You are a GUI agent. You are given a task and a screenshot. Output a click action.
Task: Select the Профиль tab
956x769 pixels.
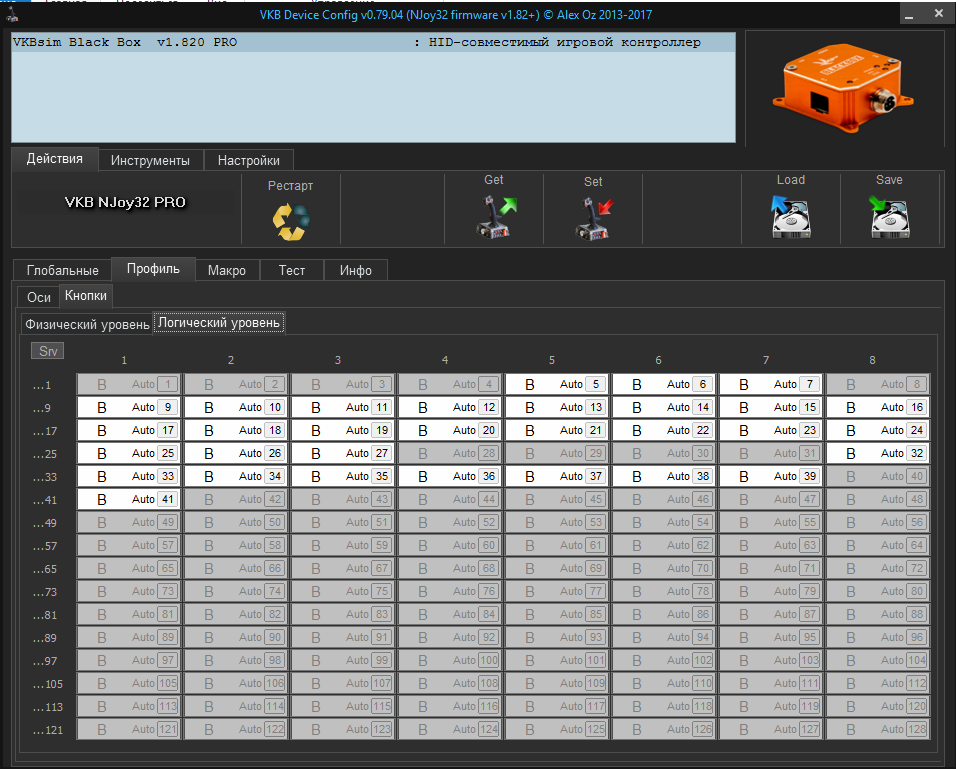coord(153,269)
